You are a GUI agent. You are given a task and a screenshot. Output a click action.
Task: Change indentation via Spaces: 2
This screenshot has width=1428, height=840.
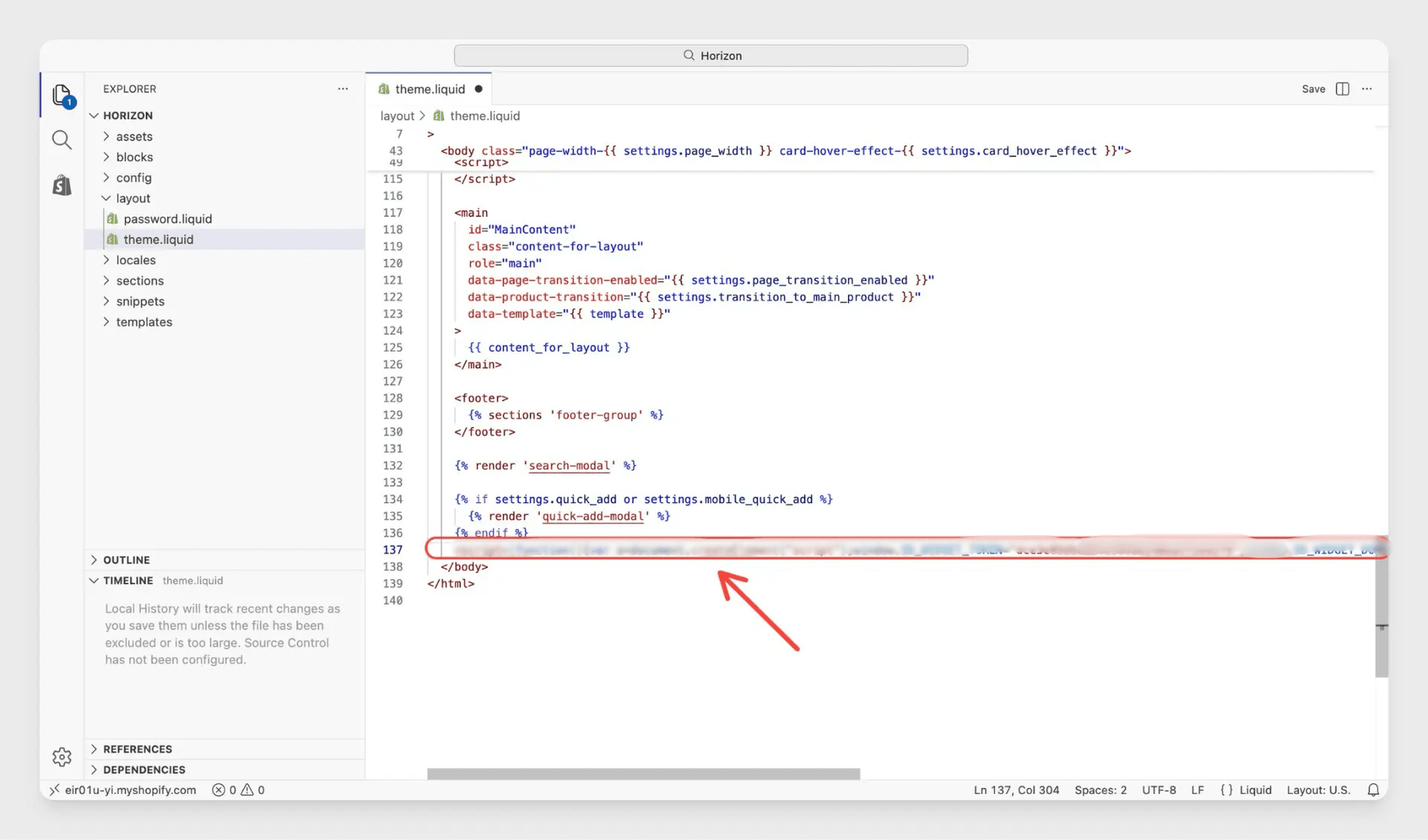(x=1100, y=790)
